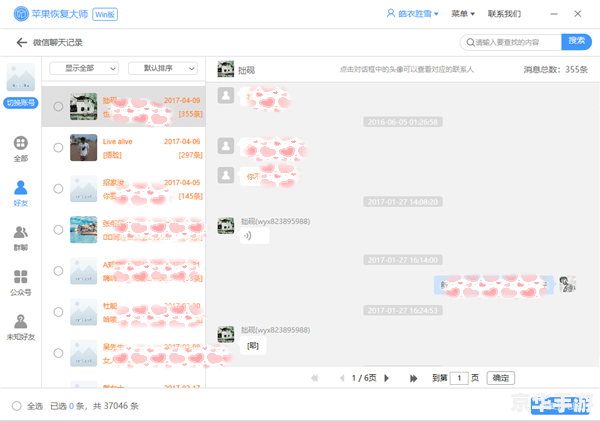Click the magnifier icon in the search box
Viewport: 600px width, 421px height.
tap(470, 42)
